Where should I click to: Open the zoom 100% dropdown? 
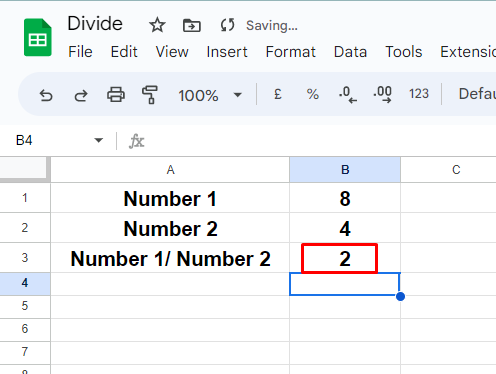(x=210, y=95)
